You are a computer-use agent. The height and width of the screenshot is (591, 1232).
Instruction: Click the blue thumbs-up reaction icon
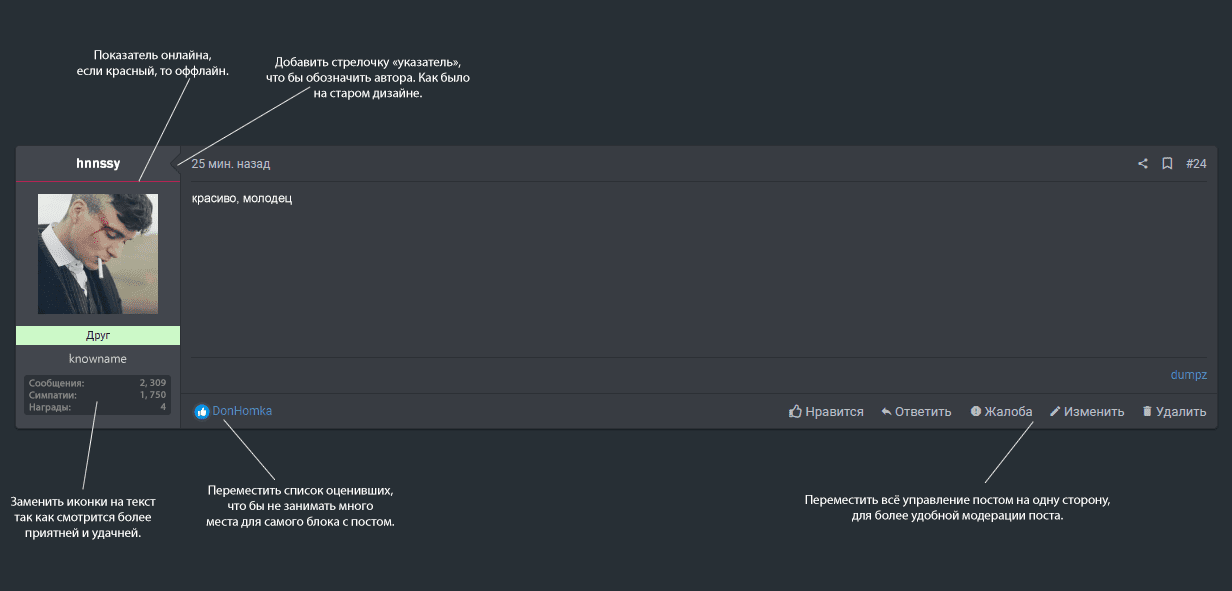[x=202, y=411]
